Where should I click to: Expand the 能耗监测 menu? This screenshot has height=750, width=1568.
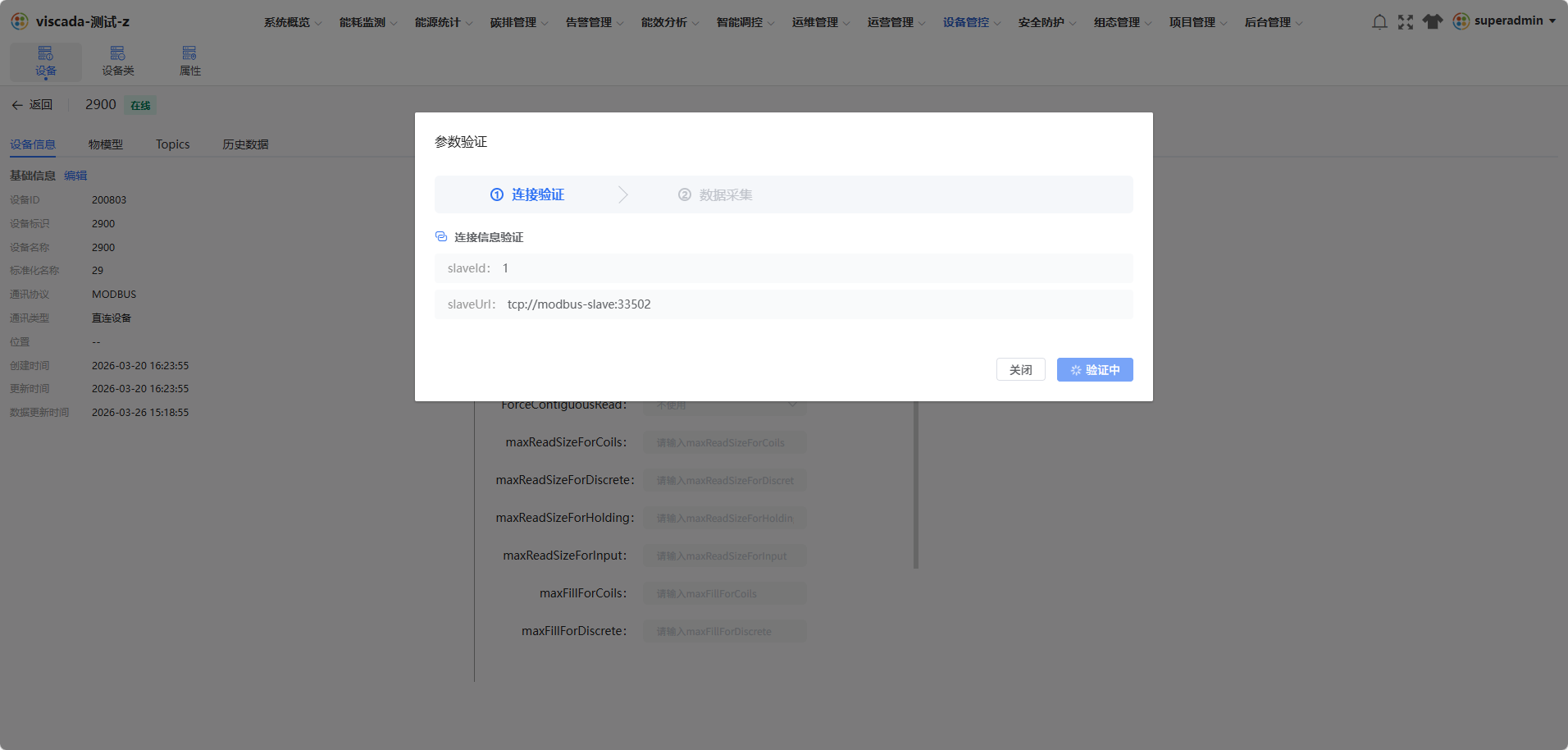click(368, 22)
